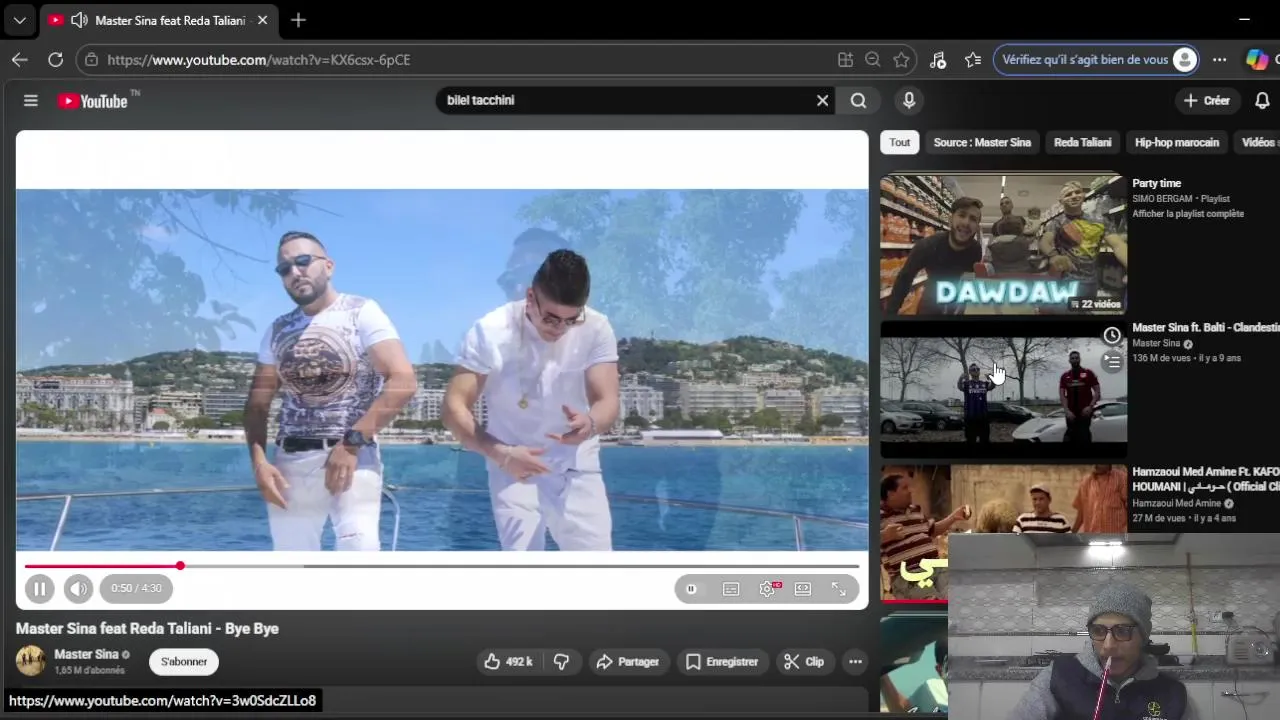Screen dimensions: 1280x720
Task: Bookmark this page with the star
Action: pyautogui.click(x=901, y=60)
